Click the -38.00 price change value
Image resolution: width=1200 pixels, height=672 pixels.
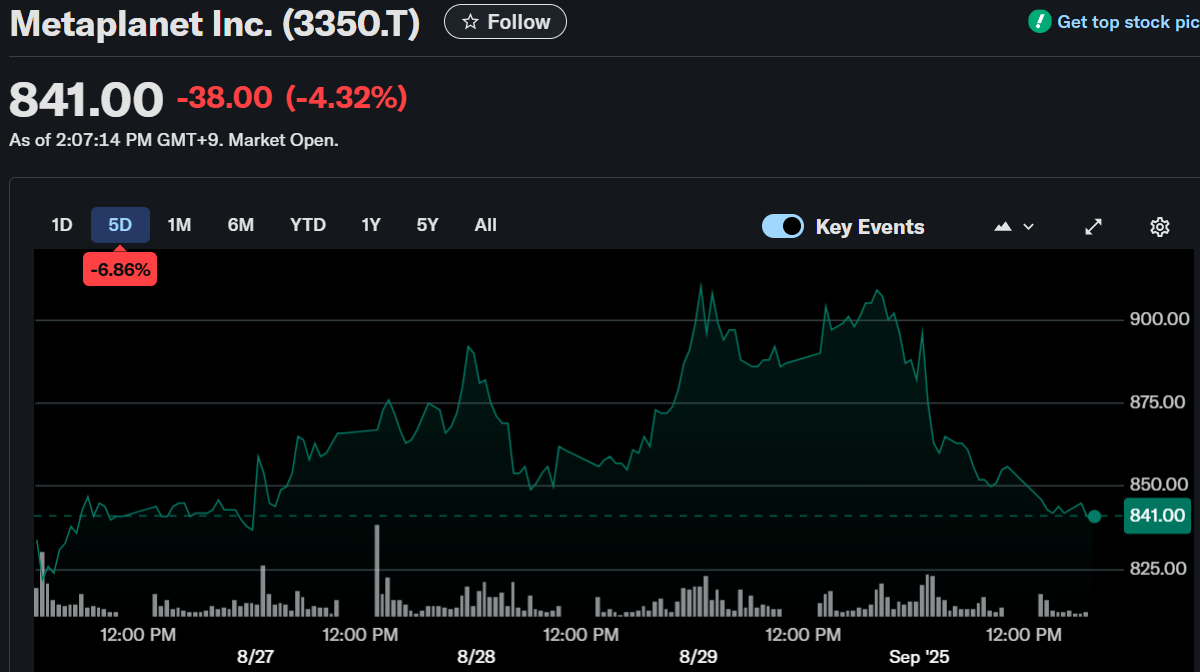click(225, 98)
